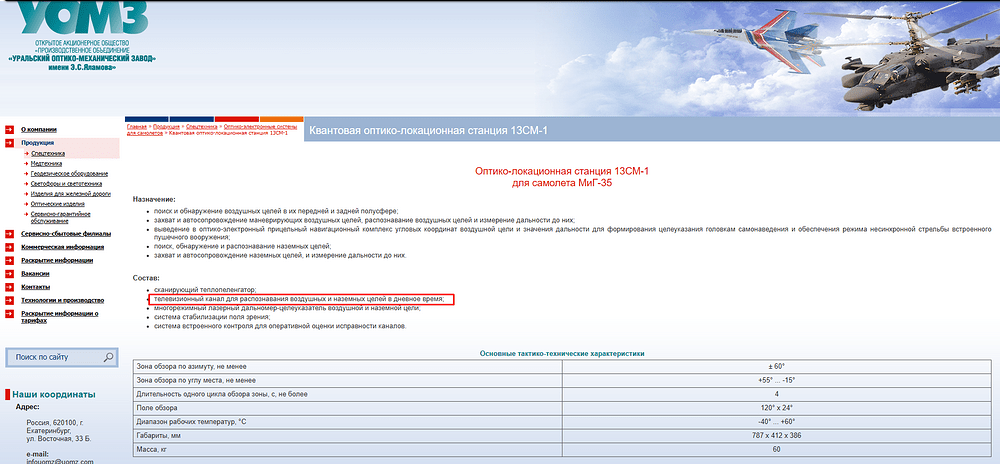Click the info@uomz.com email address
This screenshot has width=1000, height=464.
[x=60, y=461]
